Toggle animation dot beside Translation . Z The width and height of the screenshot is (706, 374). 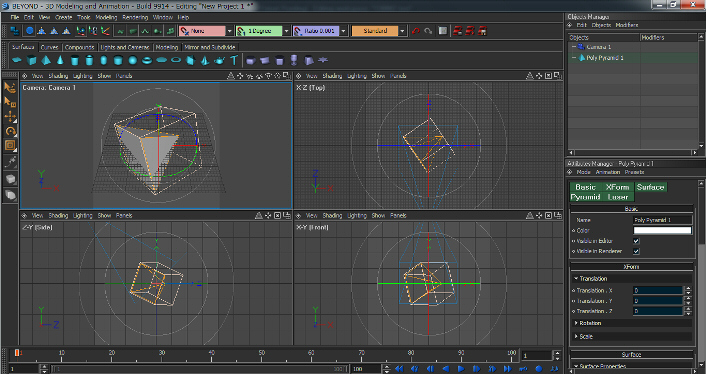(574, 311)
